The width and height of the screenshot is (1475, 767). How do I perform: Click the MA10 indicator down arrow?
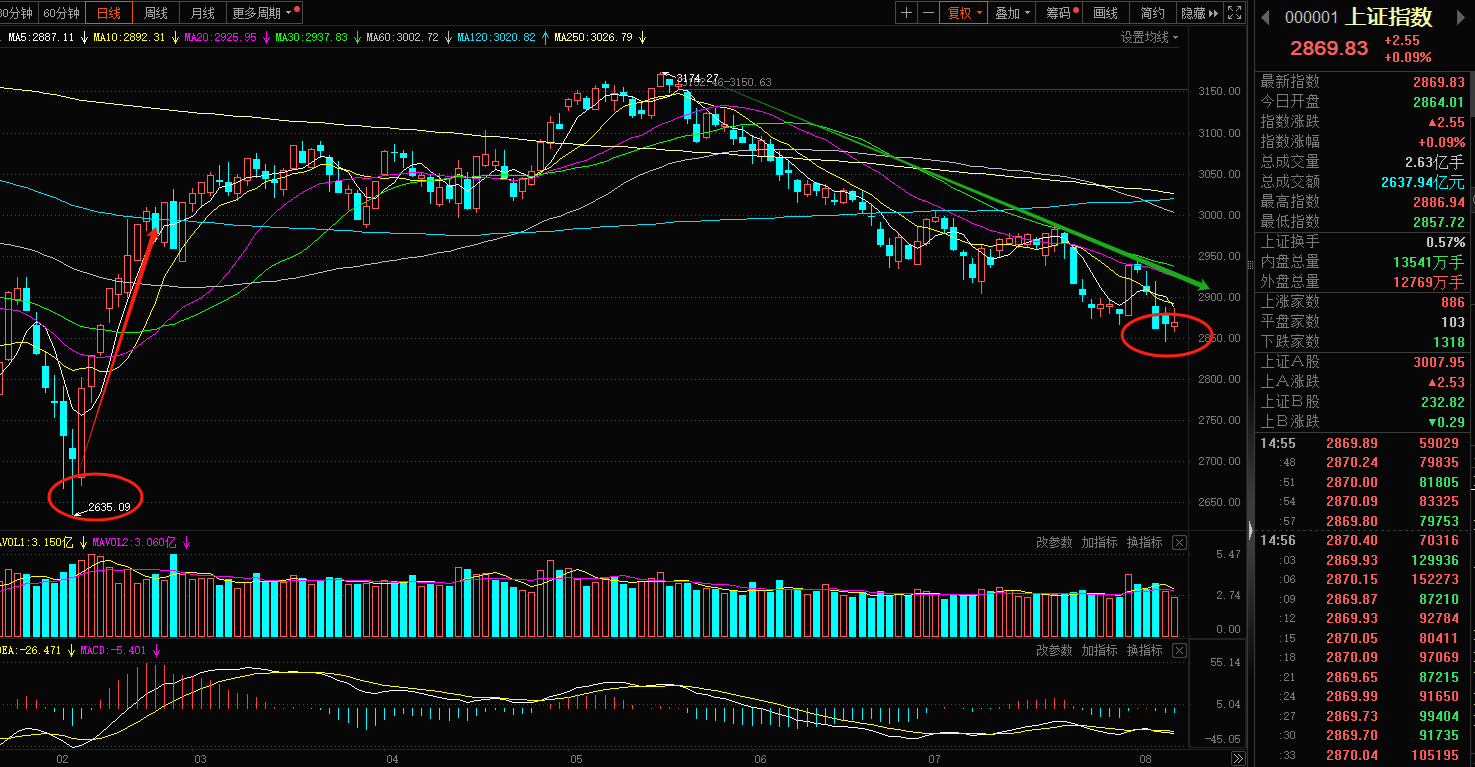[x=174, y=37]
